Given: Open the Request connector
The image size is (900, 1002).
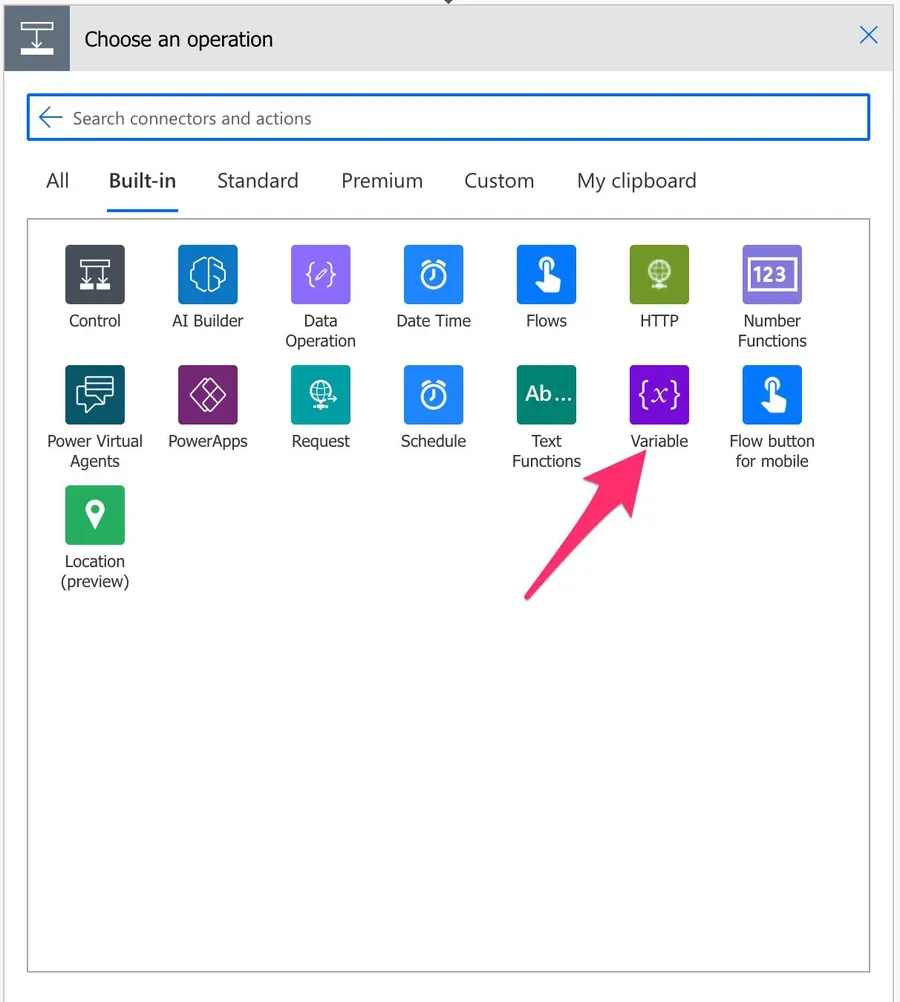Looking at the screenshot, I should point(321,395).
